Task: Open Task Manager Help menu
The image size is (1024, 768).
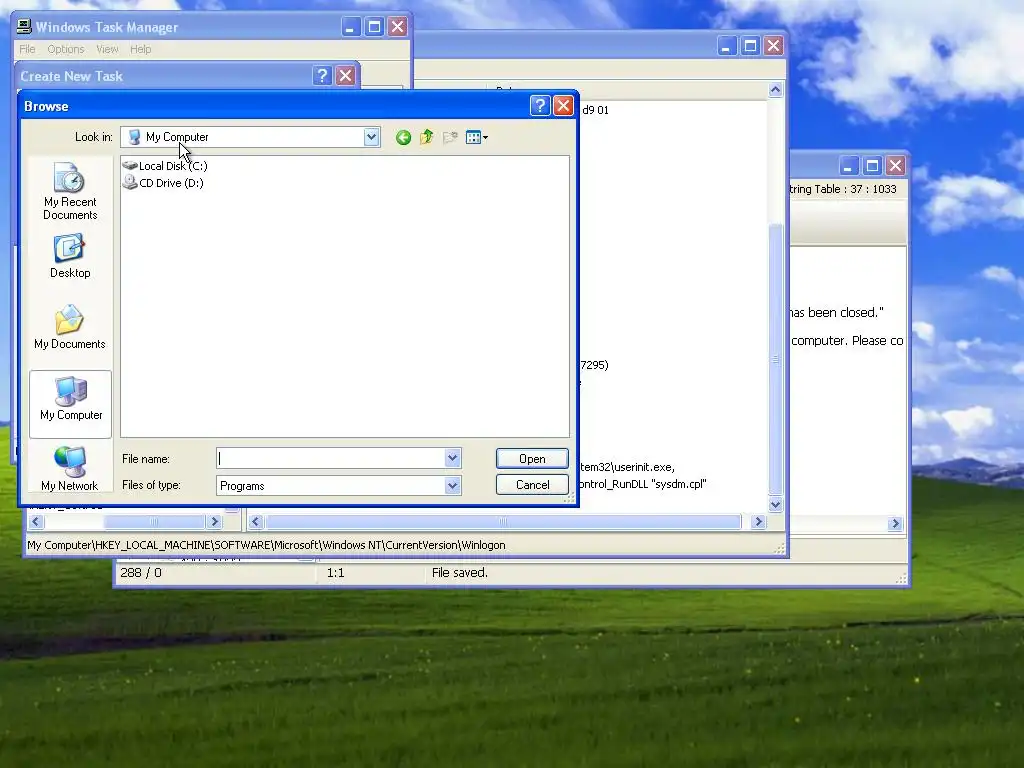Action: pyautogui.click(x=140, y=49)
